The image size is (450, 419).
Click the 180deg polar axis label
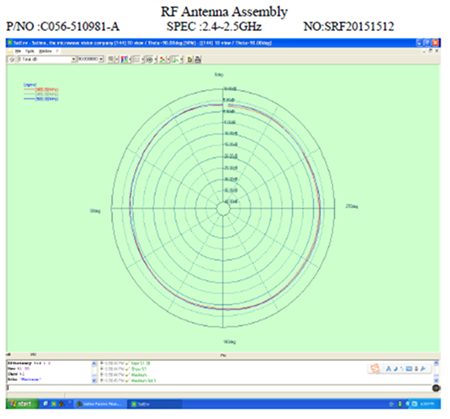(229, 342)
